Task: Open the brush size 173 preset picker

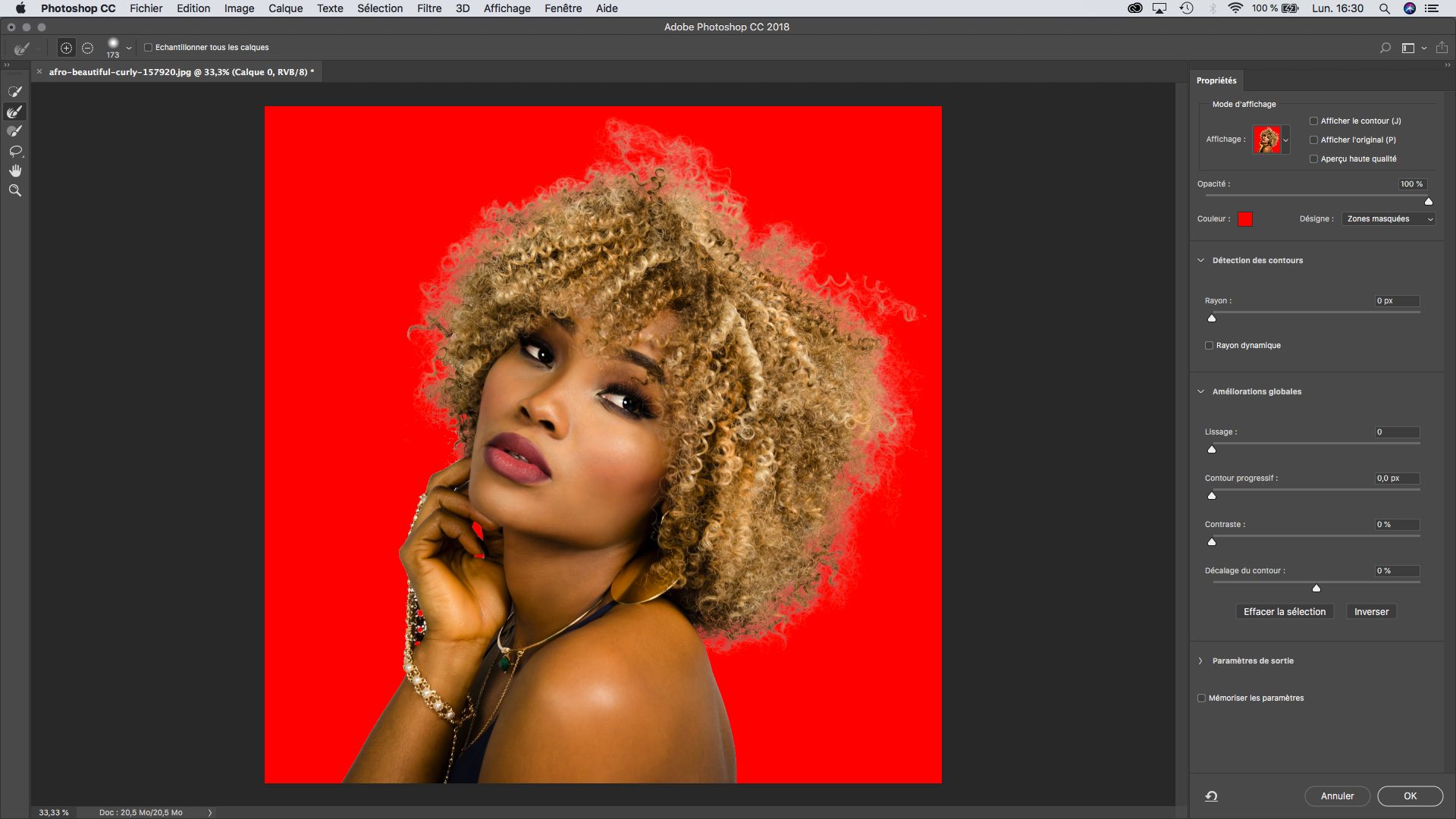Action: click(129, 48)
